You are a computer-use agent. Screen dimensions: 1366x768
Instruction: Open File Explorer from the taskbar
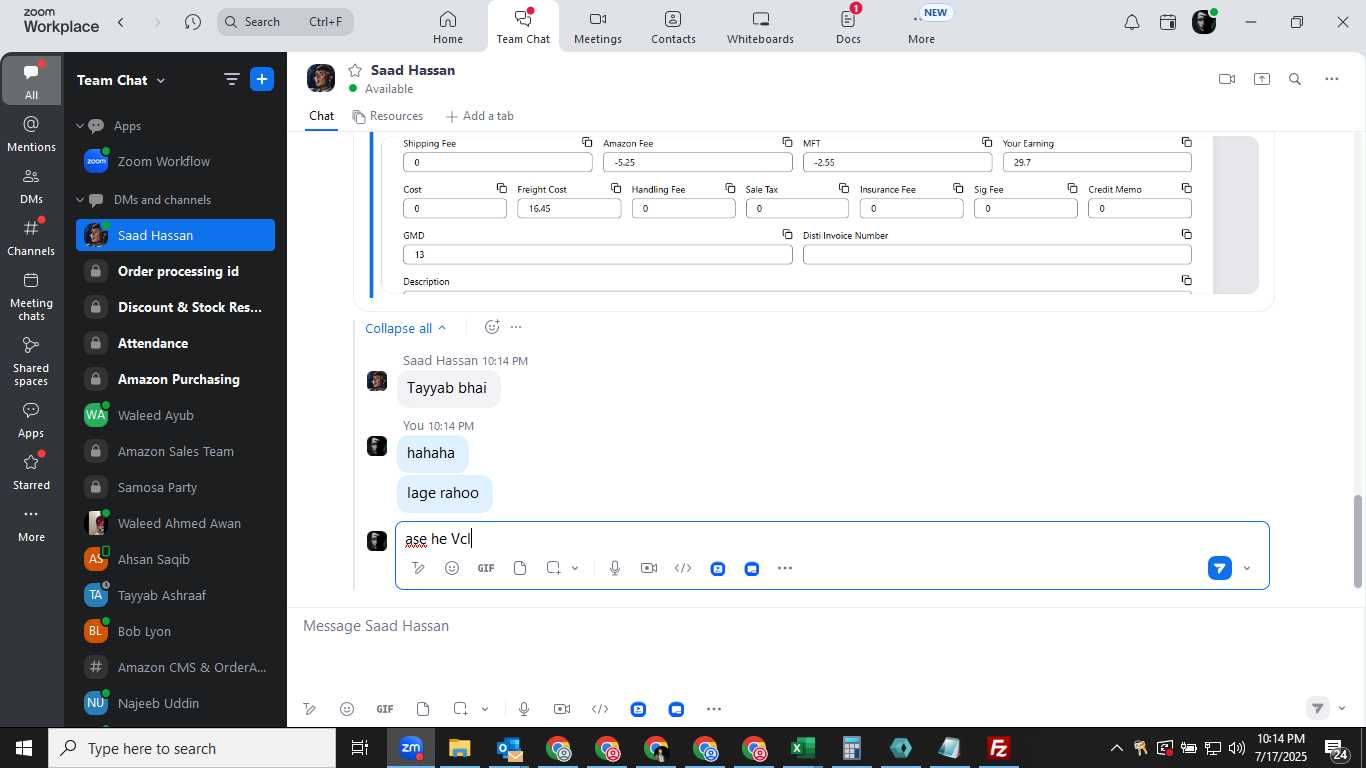459,748
